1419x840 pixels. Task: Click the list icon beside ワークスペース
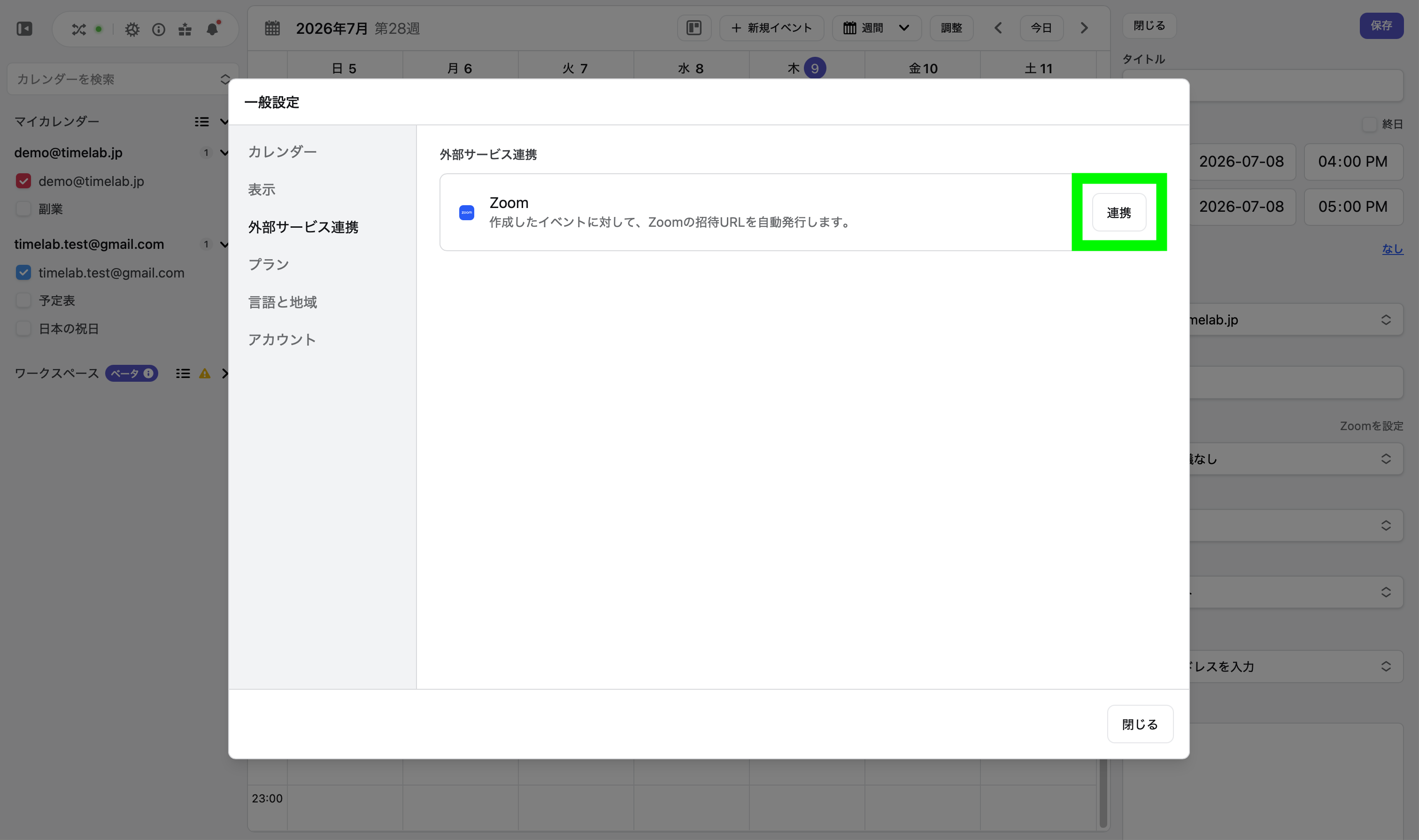[x=182, y=374]
